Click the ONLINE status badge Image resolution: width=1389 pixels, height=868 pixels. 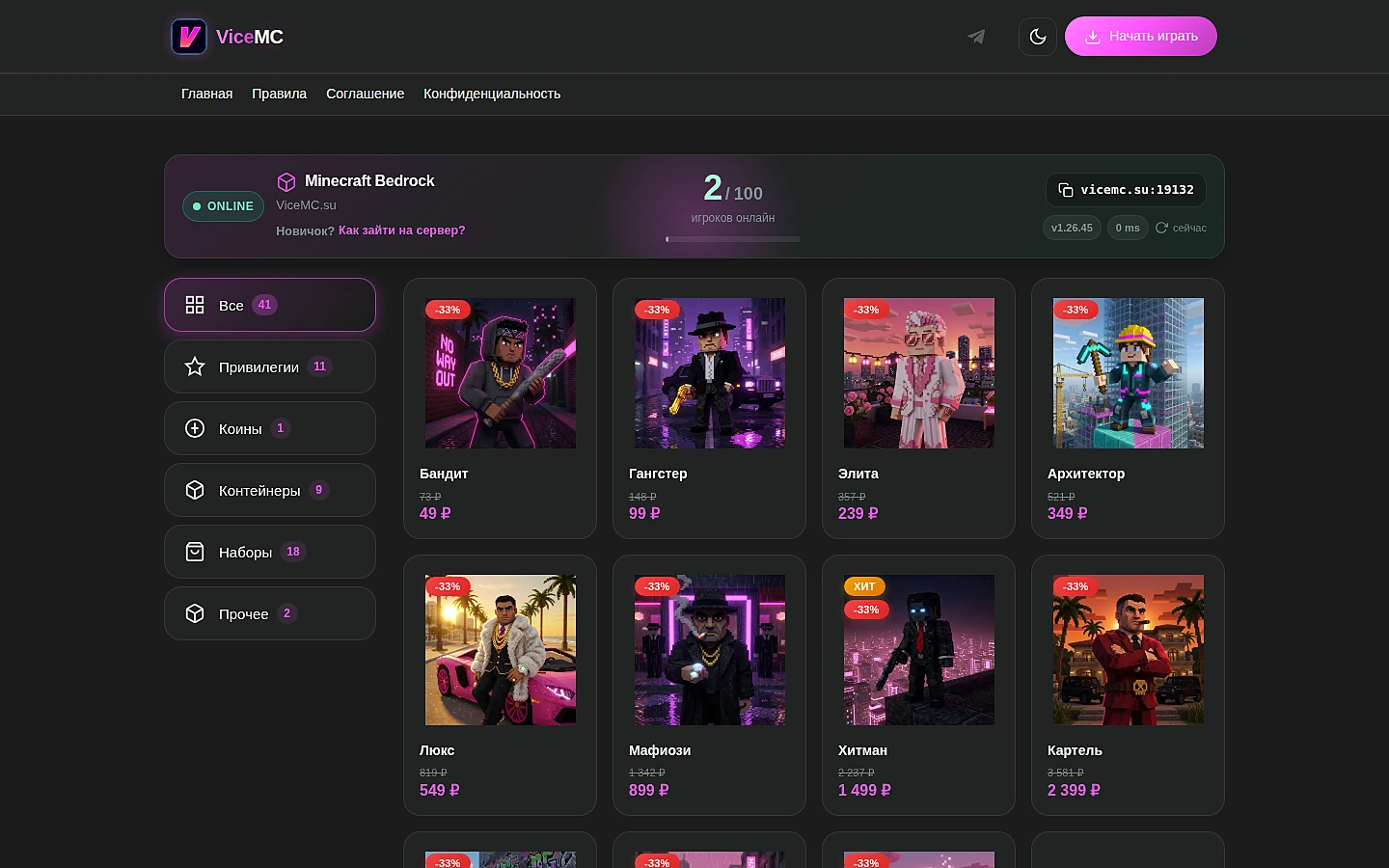pos(223,206)
